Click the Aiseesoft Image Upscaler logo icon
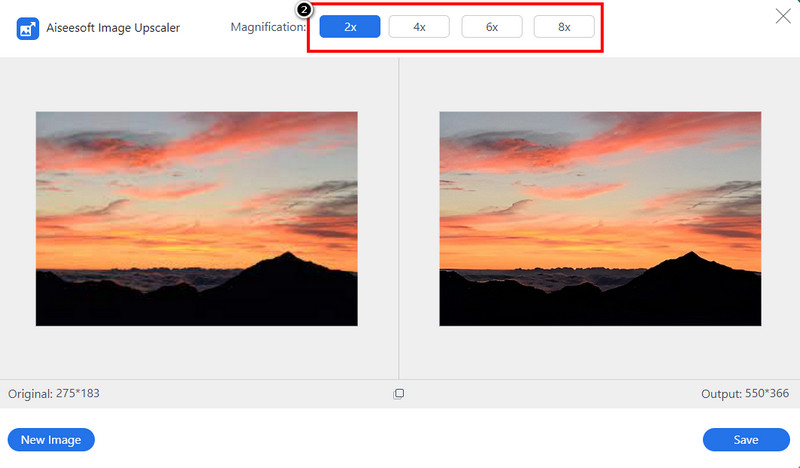Screen dimensions: 800x468 click(x=28, y=29)
